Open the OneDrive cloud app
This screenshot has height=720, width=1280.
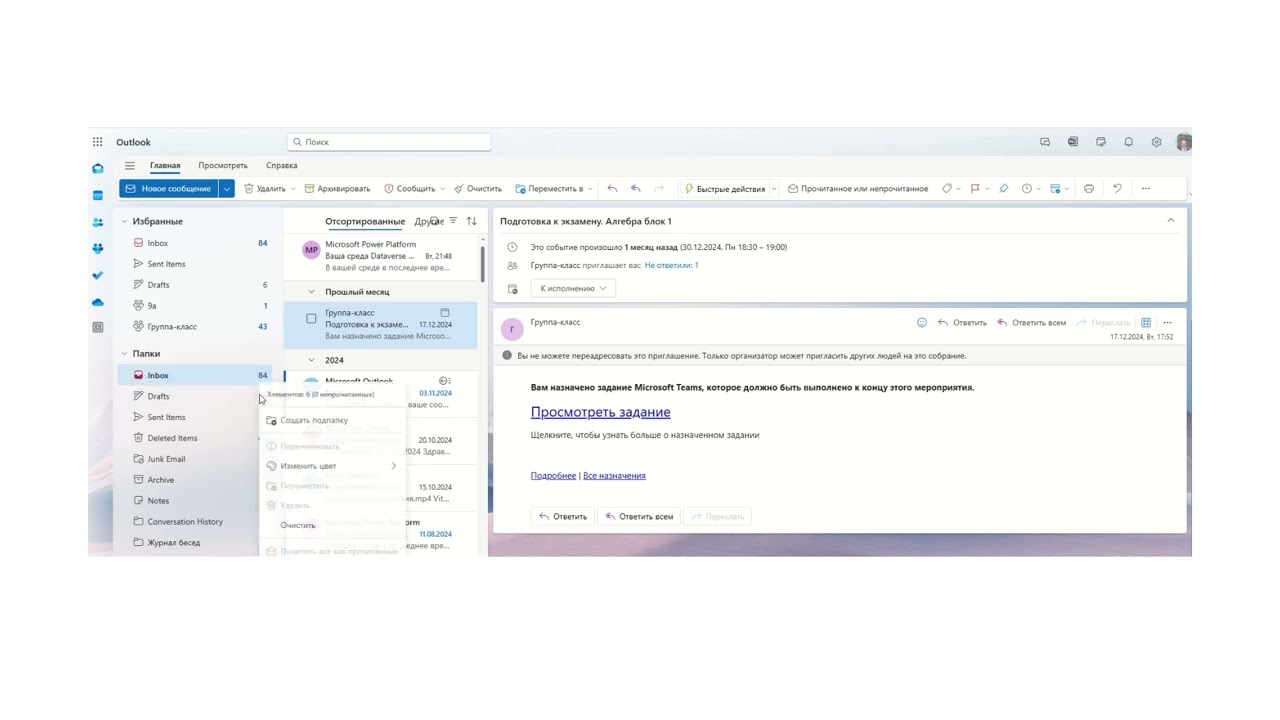97,302
